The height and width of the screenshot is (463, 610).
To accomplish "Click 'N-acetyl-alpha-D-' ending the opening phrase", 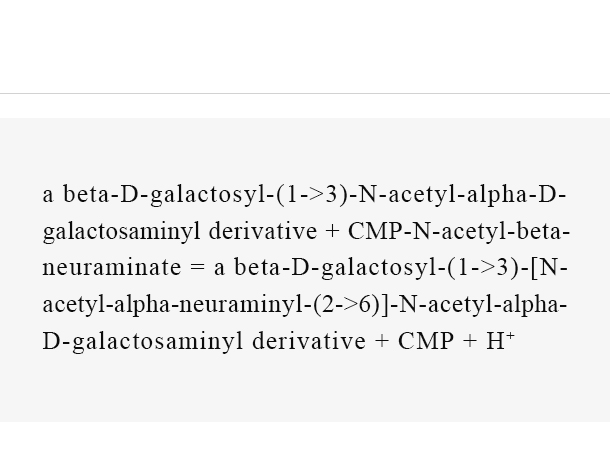I will click(462, 196).
